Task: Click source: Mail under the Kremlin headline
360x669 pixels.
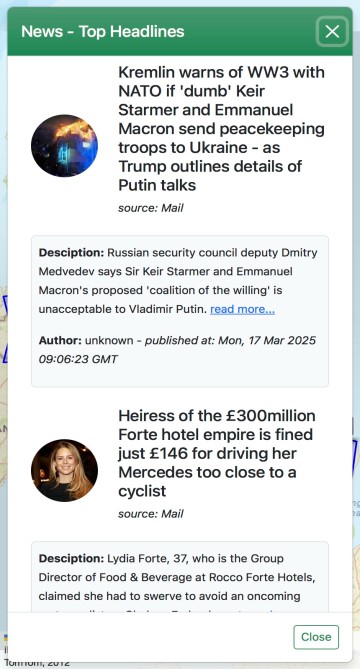Action: [151, 208]
